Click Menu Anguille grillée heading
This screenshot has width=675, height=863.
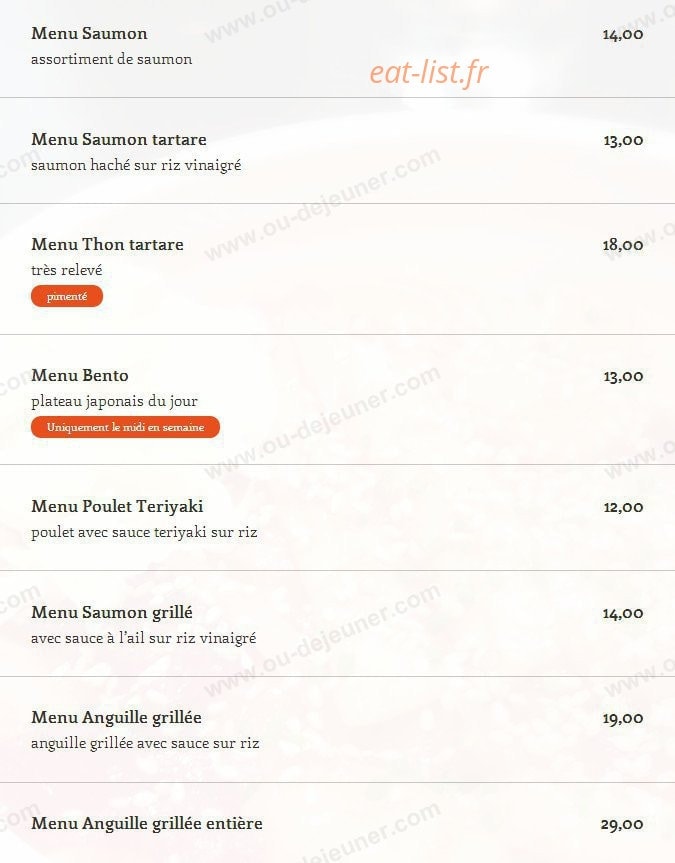(116, 718)
